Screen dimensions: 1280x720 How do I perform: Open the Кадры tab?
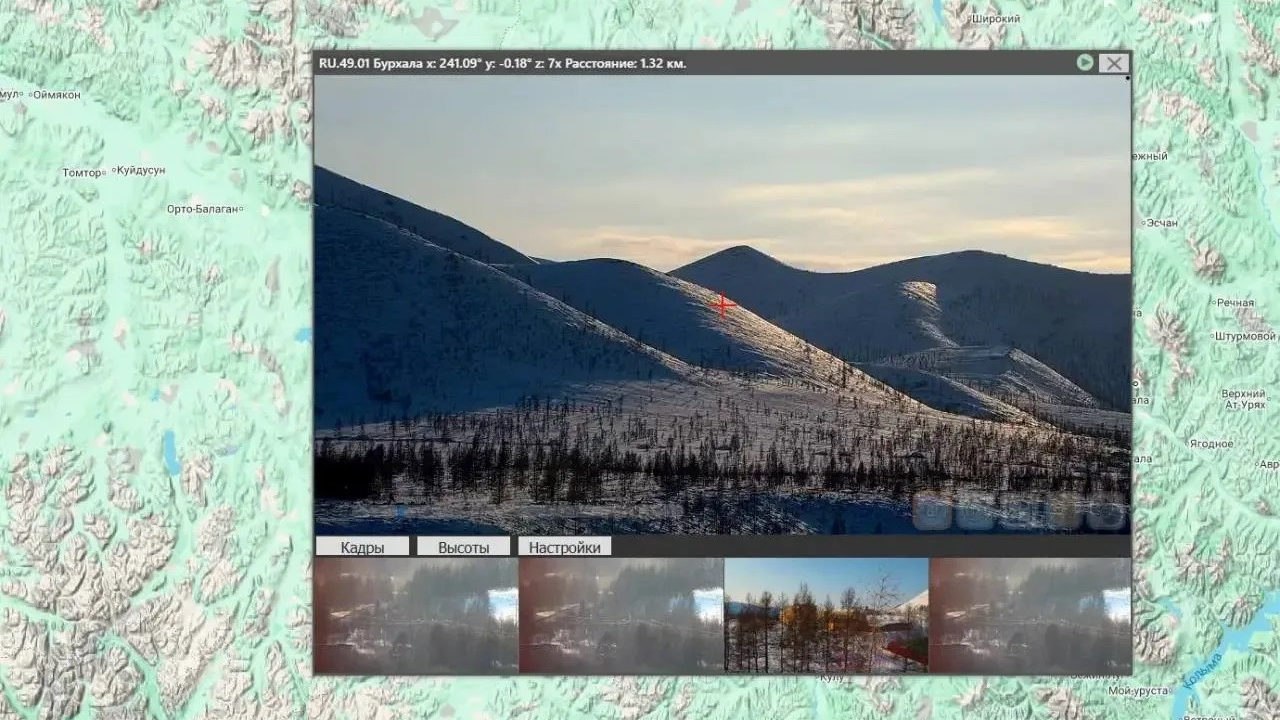pyautogui.click(x=362, y=547)
